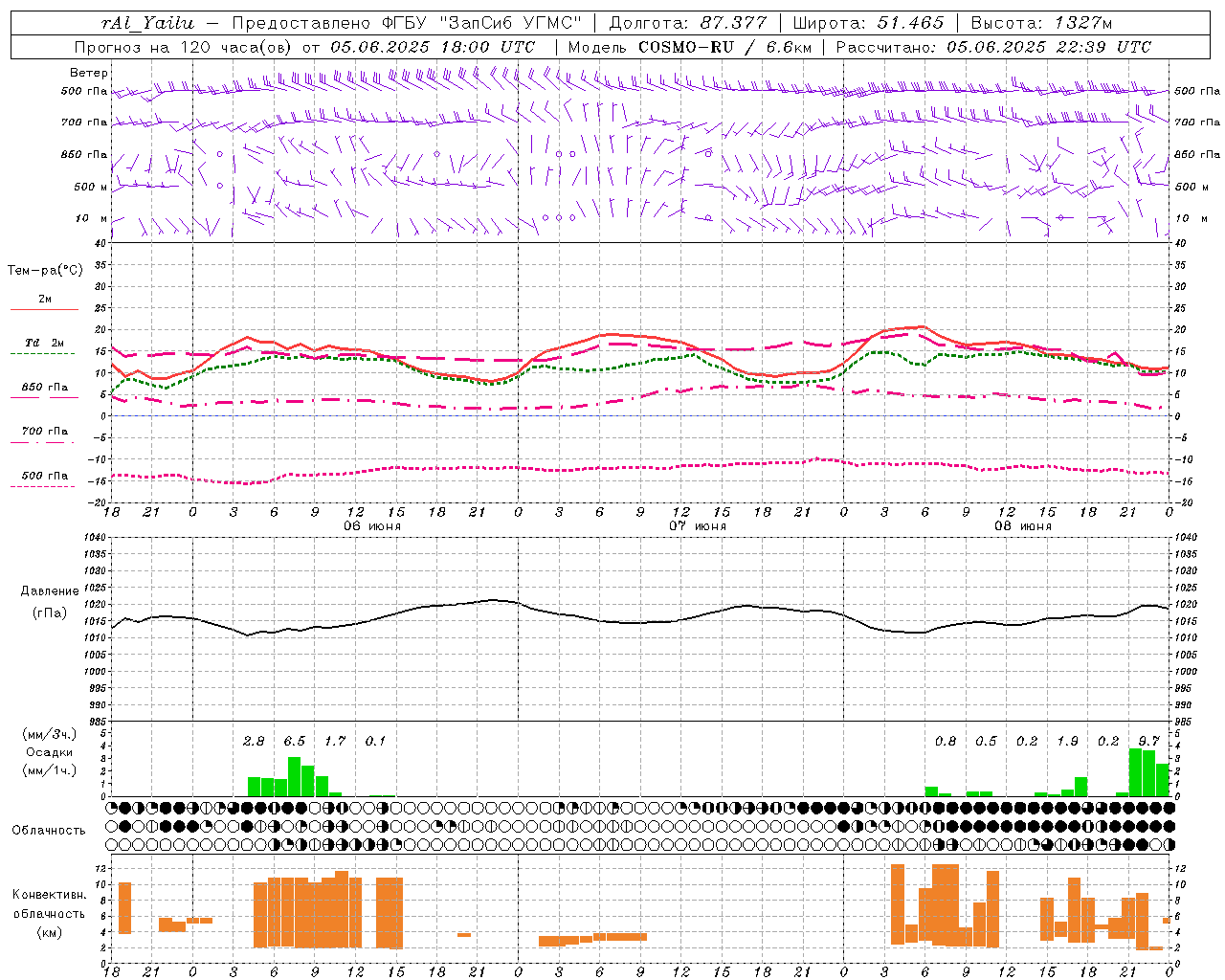Viewport: 1225px width, 980px height.
Task: Select the 2.8 precipitation total value
Action: click(254, 742)
